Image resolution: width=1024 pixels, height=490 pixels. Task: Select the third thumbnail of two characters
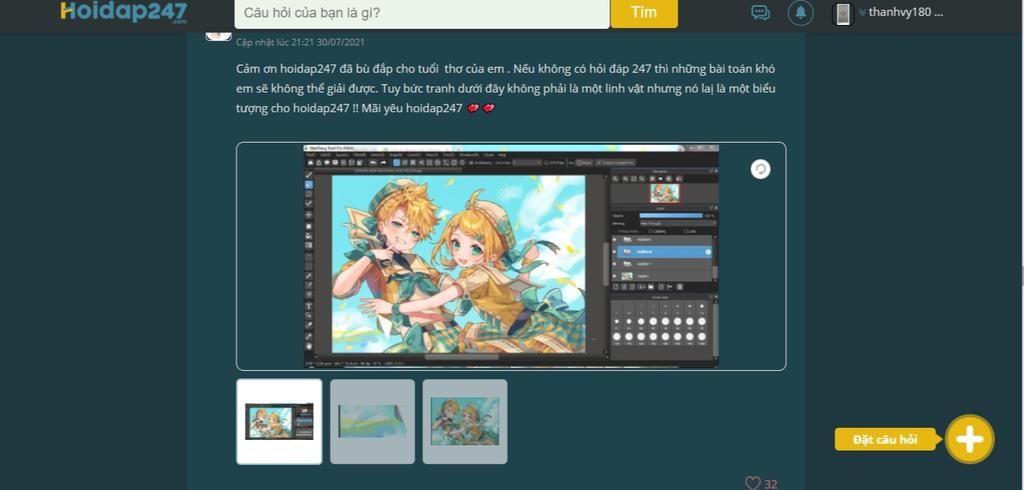(465, 421)
